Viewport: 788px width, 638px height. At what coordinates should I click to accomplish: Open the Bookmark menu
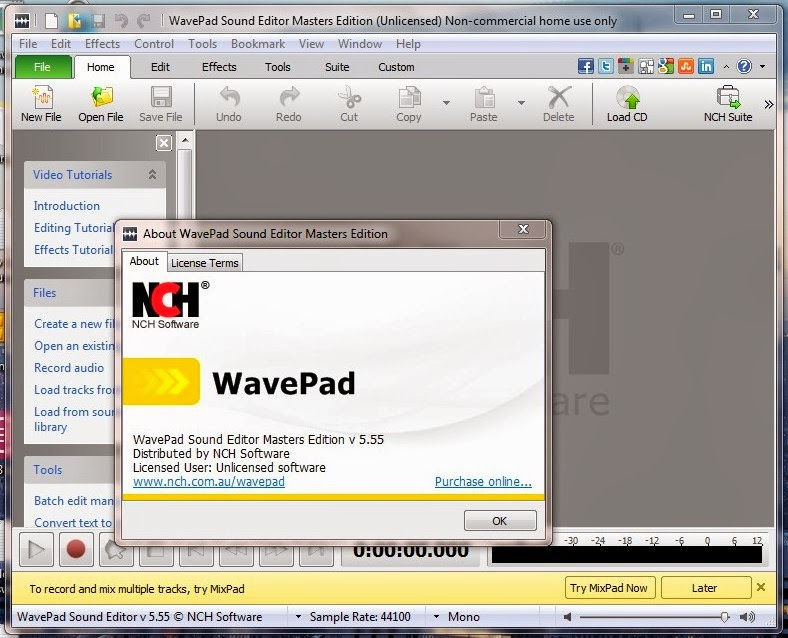[x=258, y=44]
